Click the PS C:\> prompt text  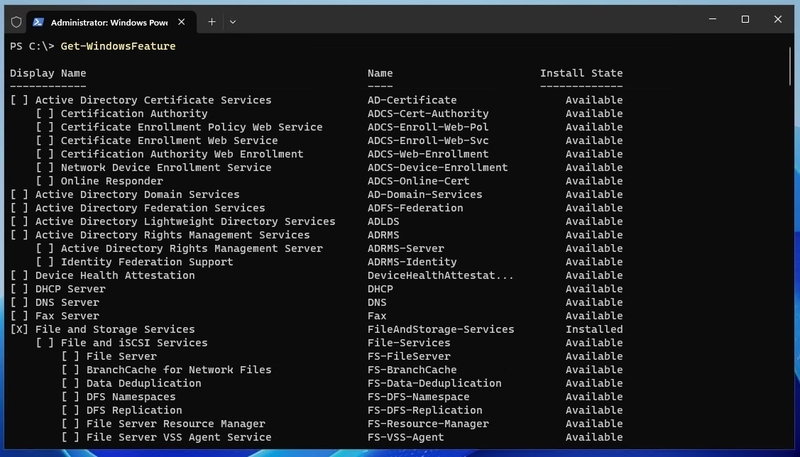tap(32, 46)
